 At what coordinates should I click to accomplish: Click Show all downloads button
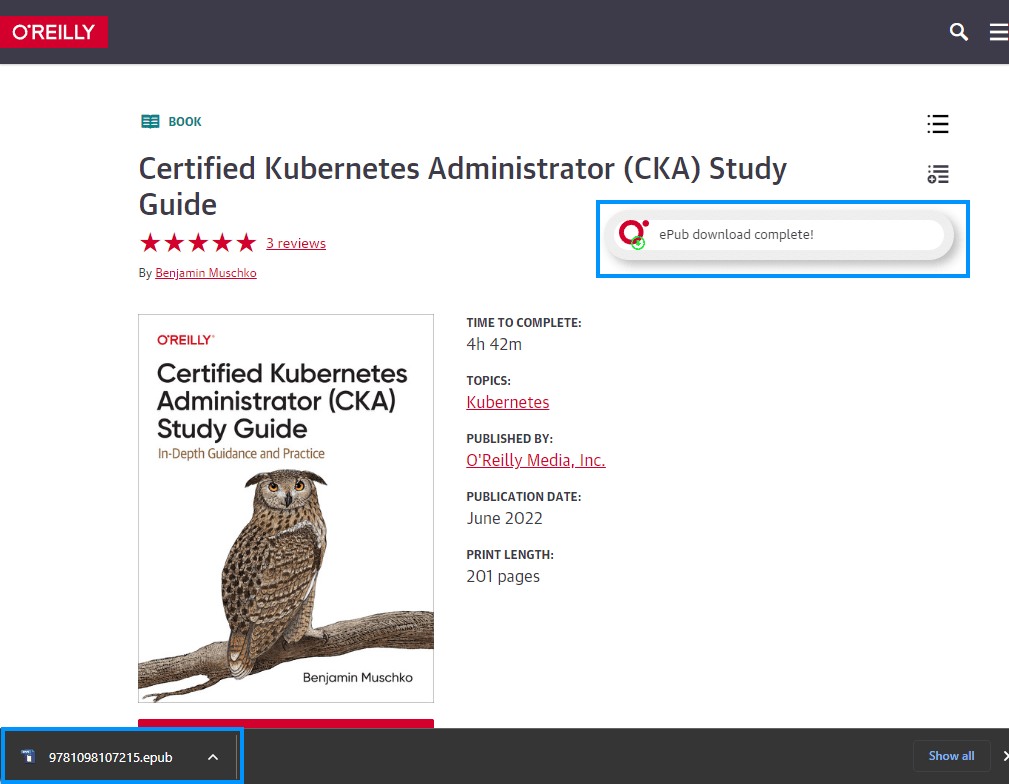click(951, 756)
